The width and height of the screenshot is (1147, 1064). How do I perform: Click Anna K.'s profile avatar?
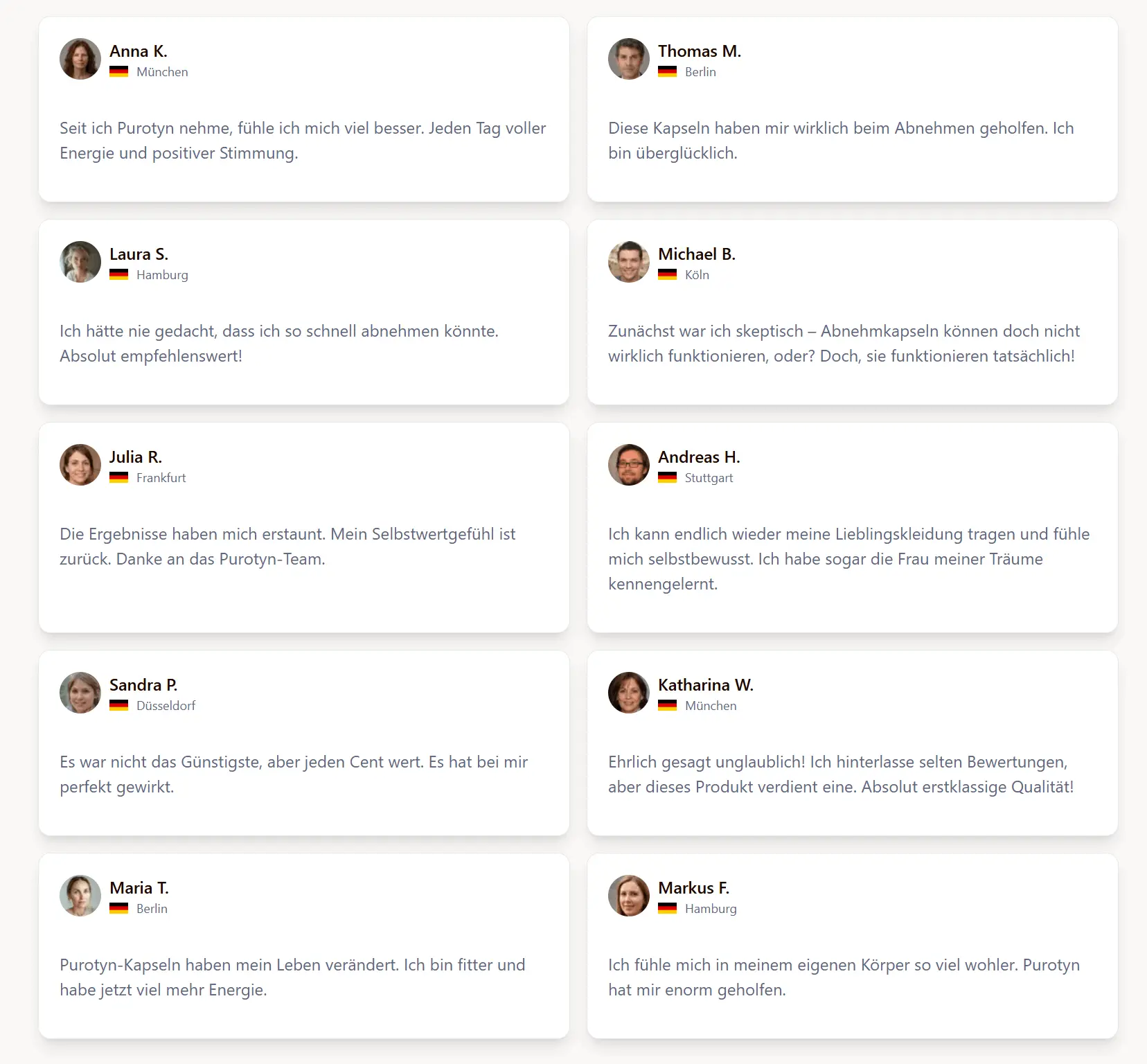point(80,59)
